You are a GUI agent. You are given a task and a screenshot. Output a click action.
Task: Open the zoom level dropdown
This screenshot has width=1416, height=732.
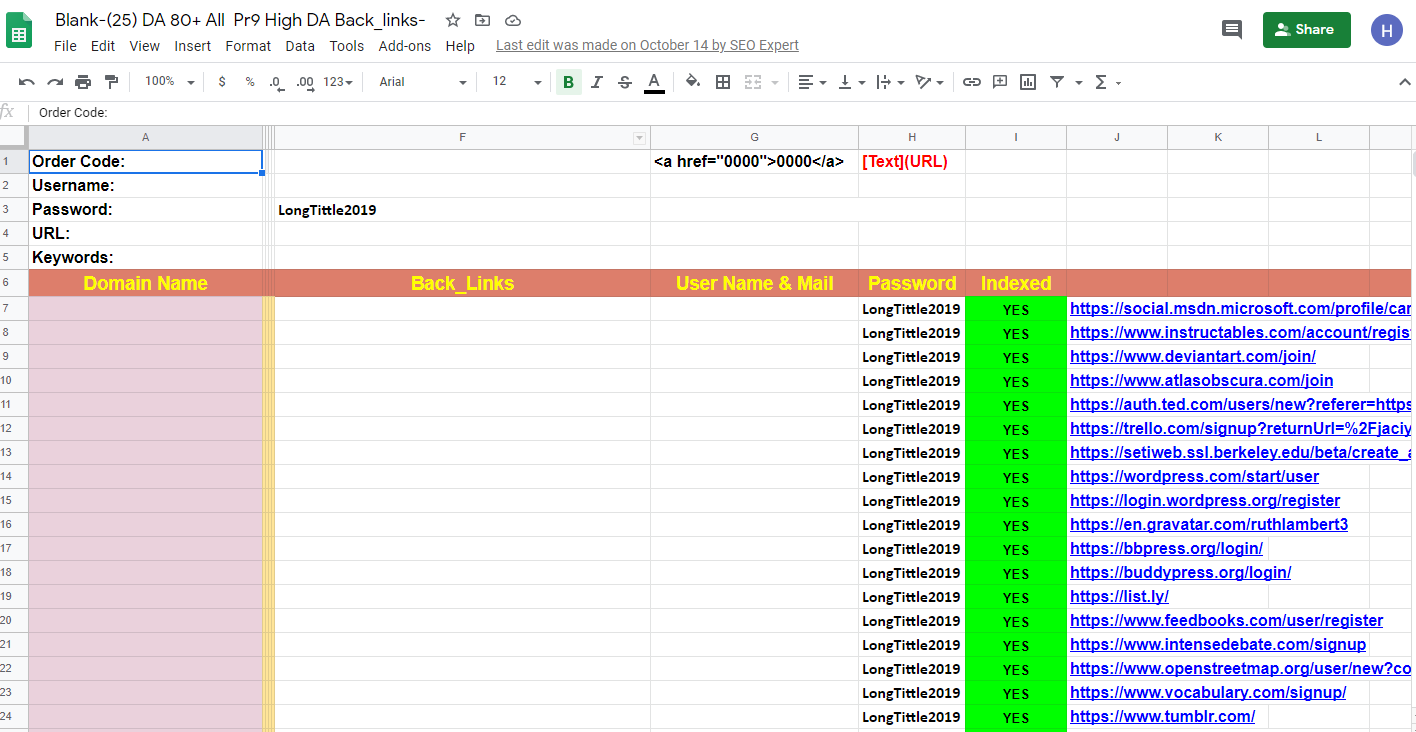coord(165,81)
